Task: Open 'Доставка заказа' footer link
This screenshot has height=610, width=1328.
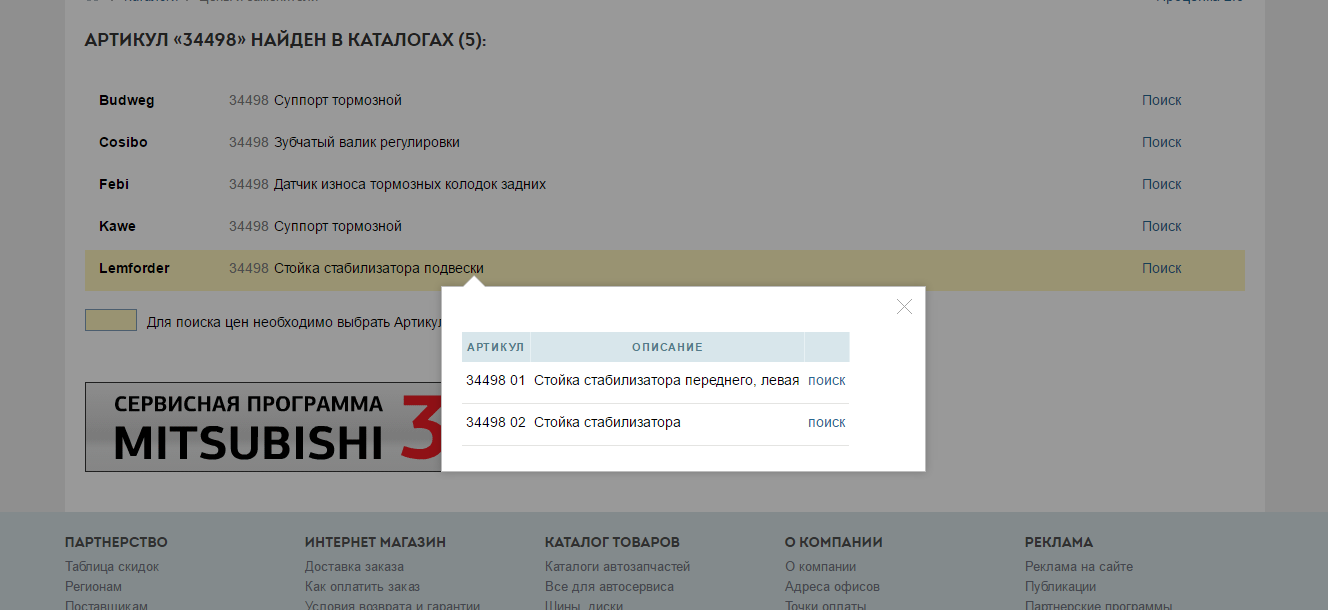Action: tap(354, 567)
